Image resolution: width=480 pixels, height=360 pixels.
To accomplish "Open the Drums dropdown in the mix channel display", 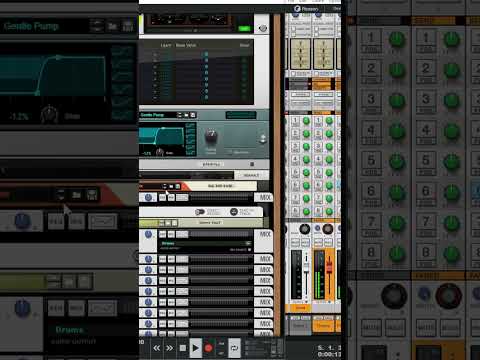I will point(248,243).
